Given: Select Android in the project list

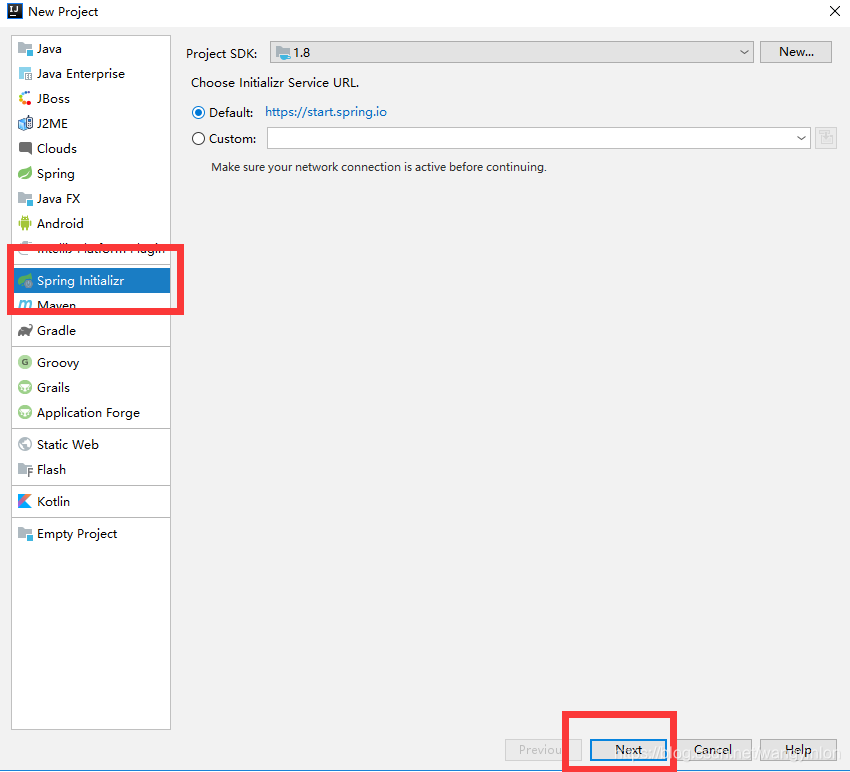Looking at the screenshot, I should tap(91, 223).
